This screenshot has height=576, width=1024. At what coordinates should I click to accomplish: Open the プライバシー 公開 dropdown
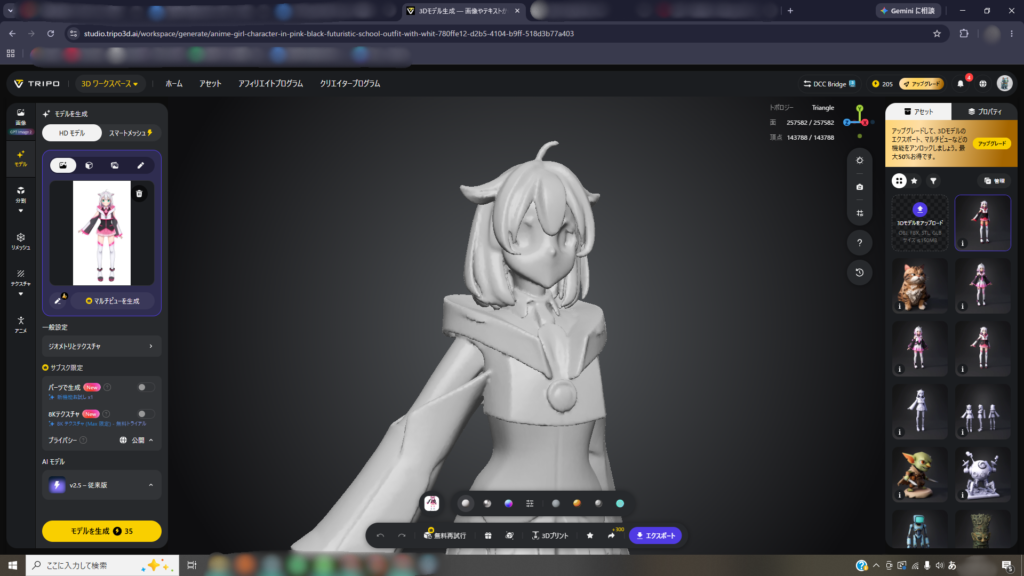point(136,440)
